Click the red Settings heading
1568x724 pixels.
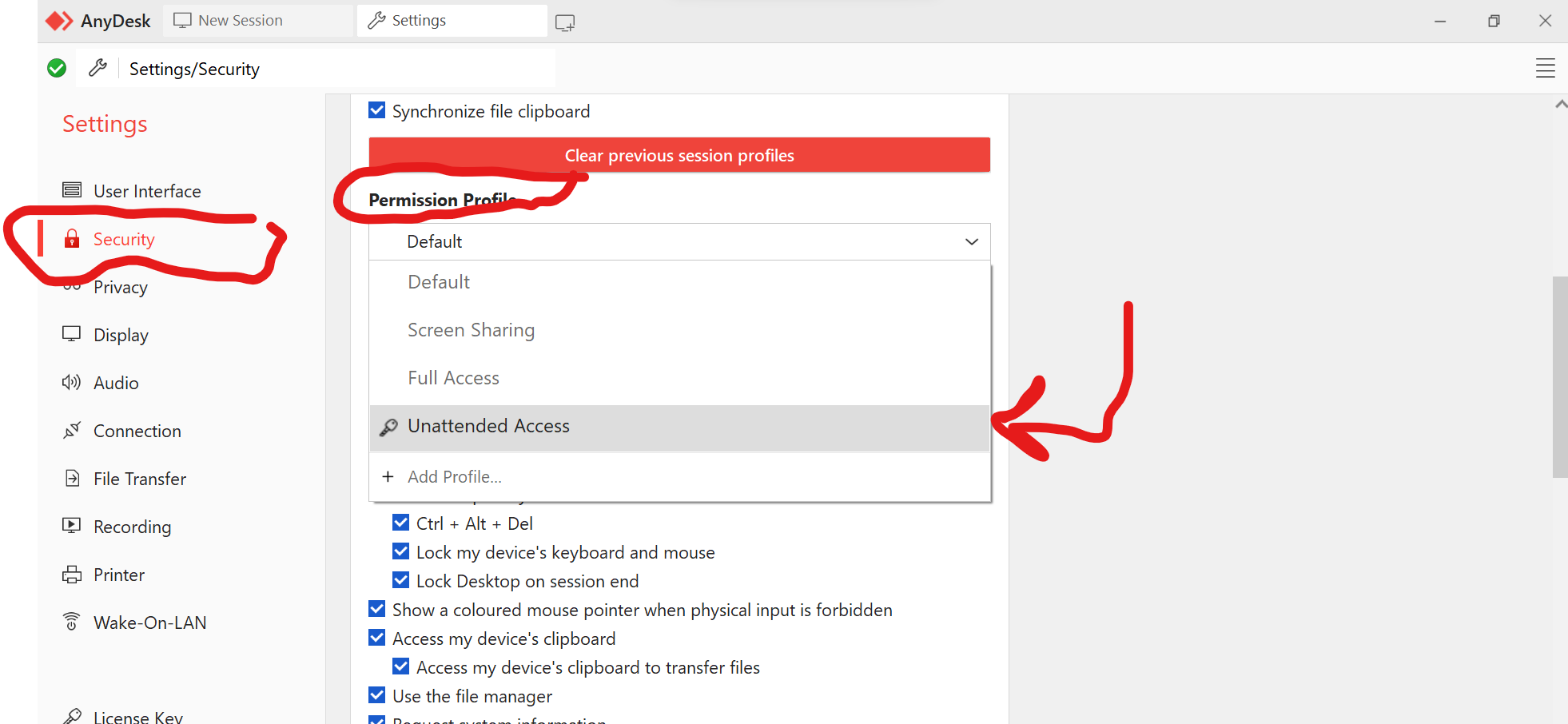(105, 124)
